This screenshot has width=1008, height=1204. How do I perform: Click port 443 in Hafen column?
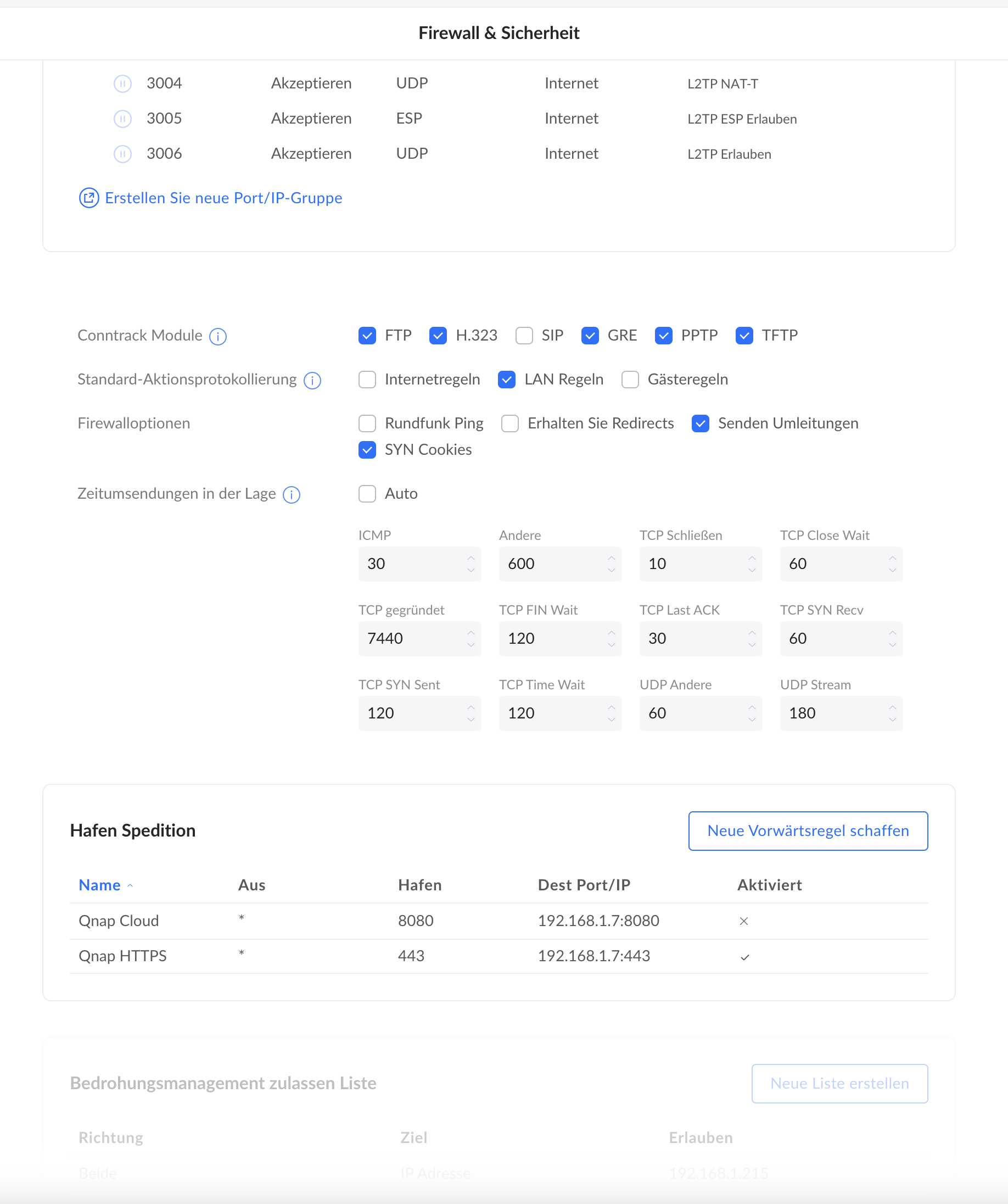pos(411,956)
